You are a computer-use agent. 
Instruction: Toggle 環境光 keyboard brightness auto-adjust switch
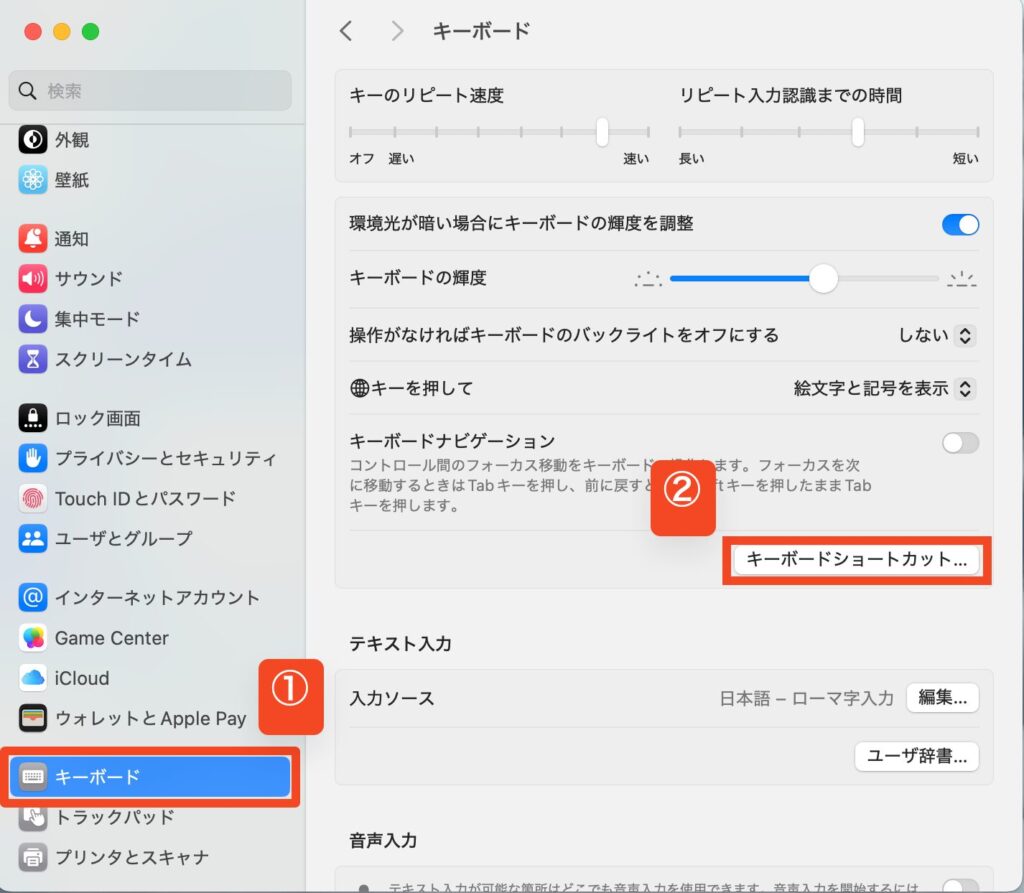[960, 225]
